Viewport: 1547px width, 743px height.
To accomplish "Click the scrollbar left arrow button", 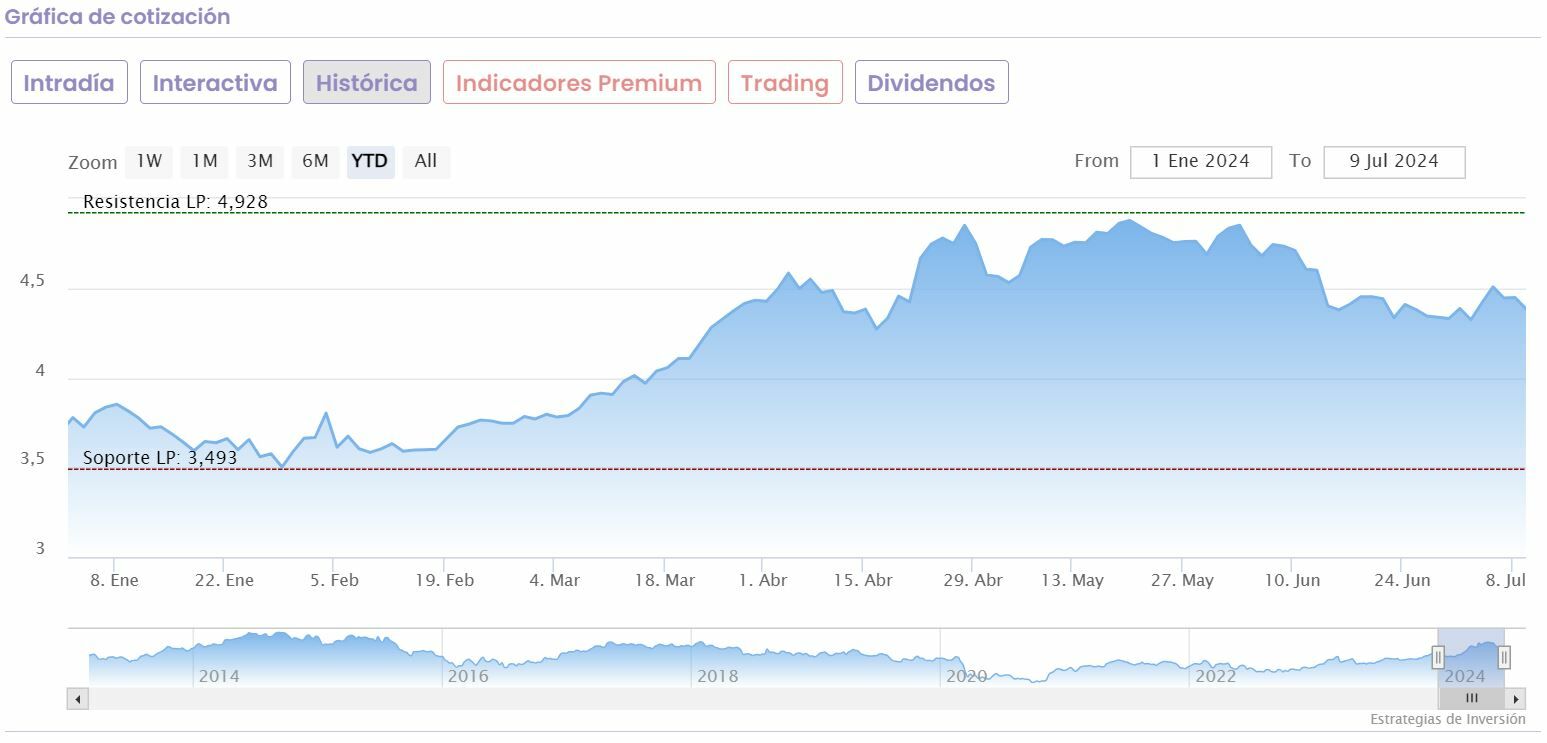I will point(78,698).
